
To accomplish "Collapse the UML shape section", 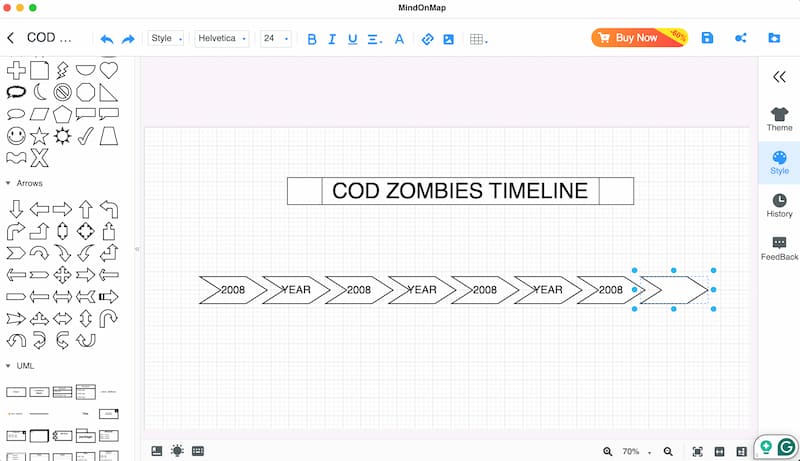I will pos(8,366).
